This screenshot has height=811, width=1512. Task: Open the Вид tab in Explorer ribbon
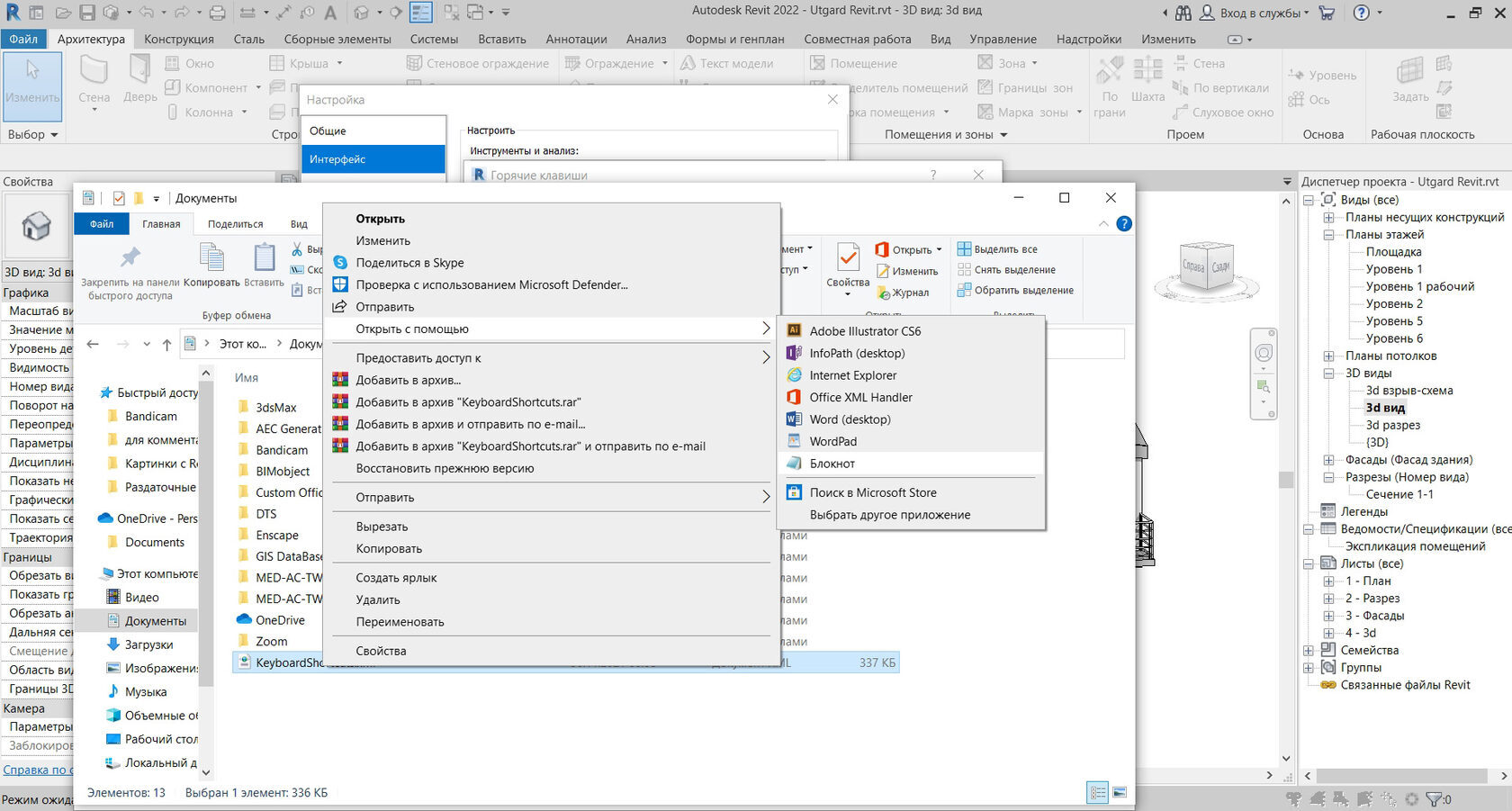tap(299, 224)
